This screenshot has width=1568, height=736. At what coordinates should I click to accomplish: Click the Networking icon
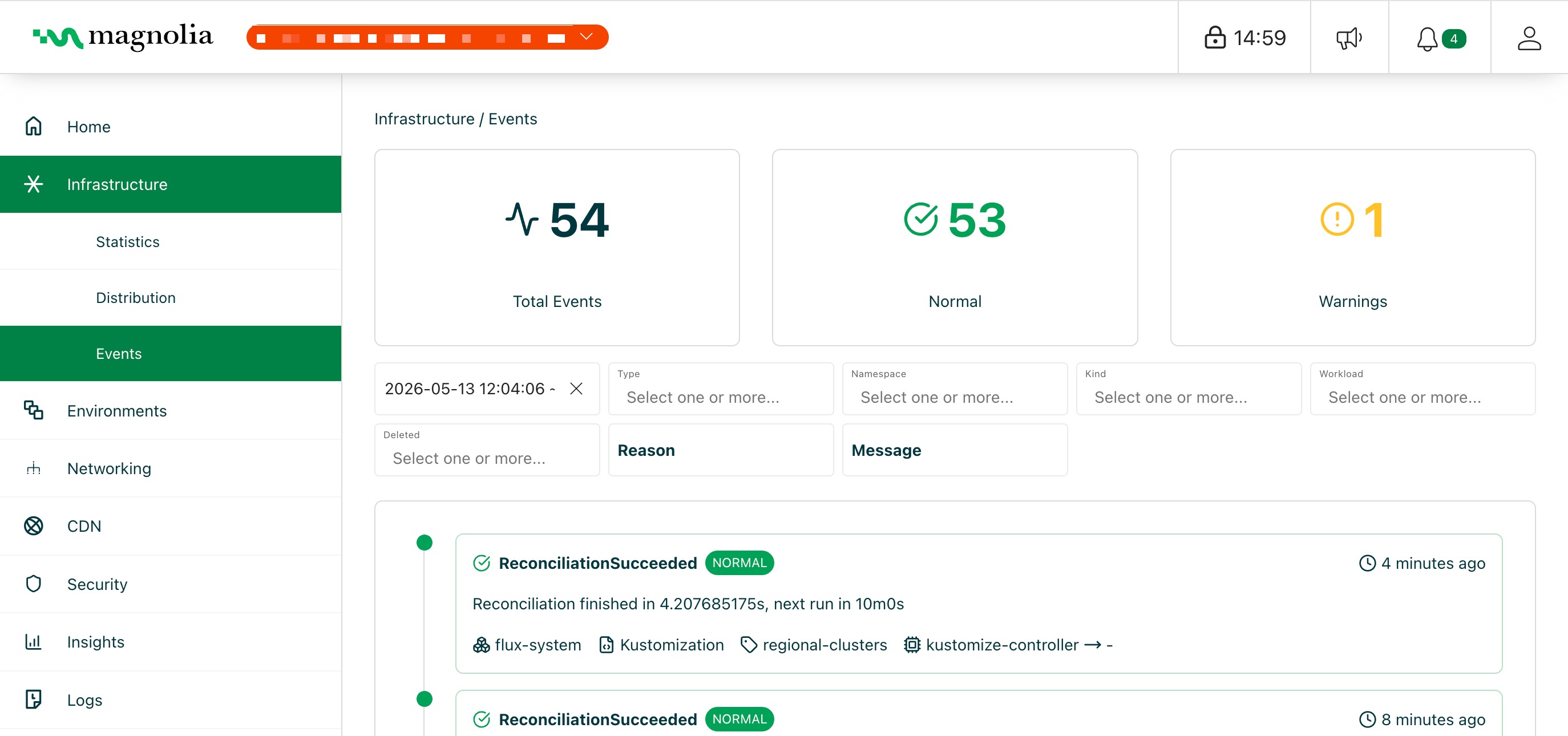click(34, 468)
